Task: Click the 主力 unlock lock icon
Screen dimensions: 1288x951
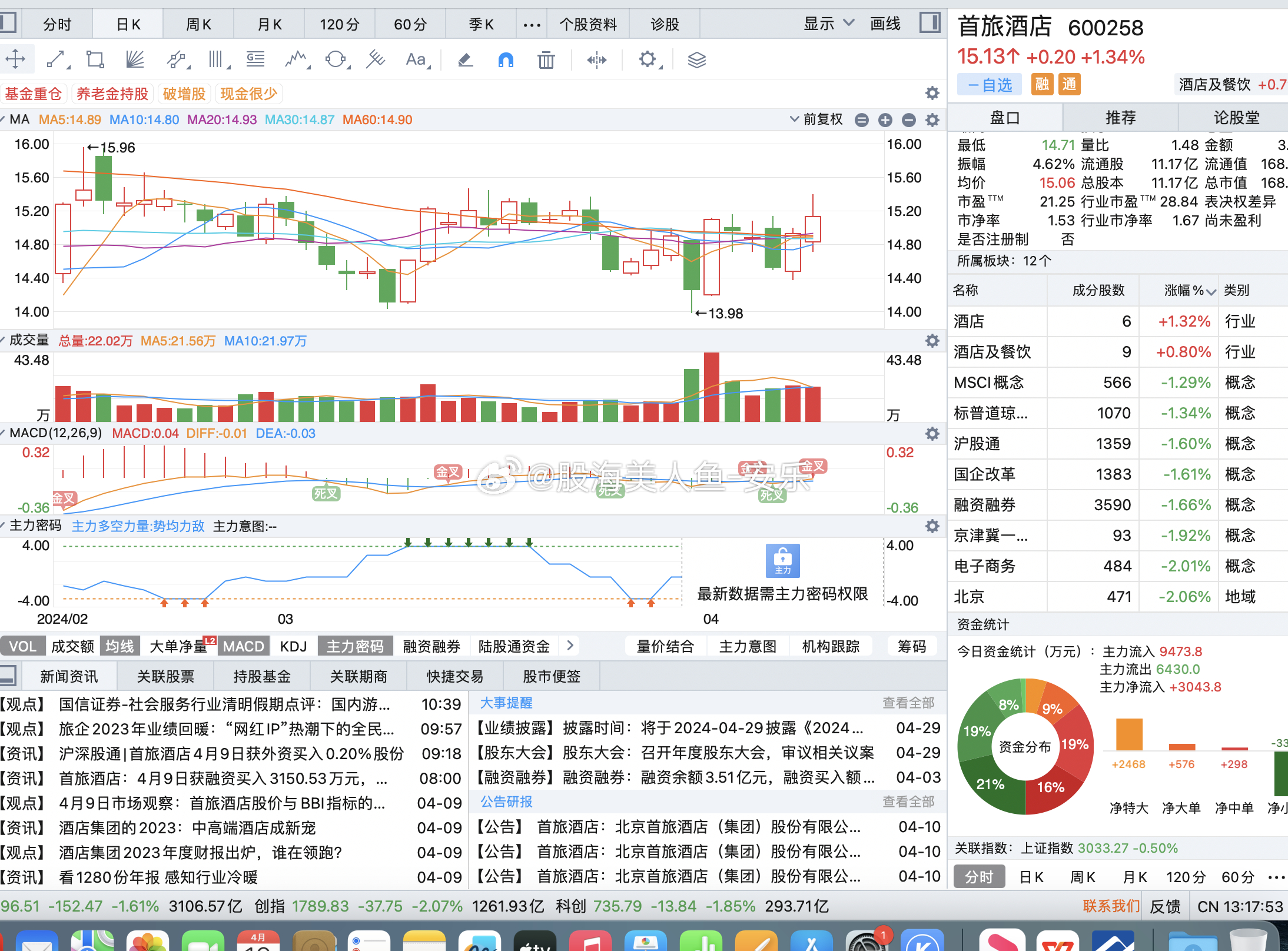Action: (x=782, y=560)
